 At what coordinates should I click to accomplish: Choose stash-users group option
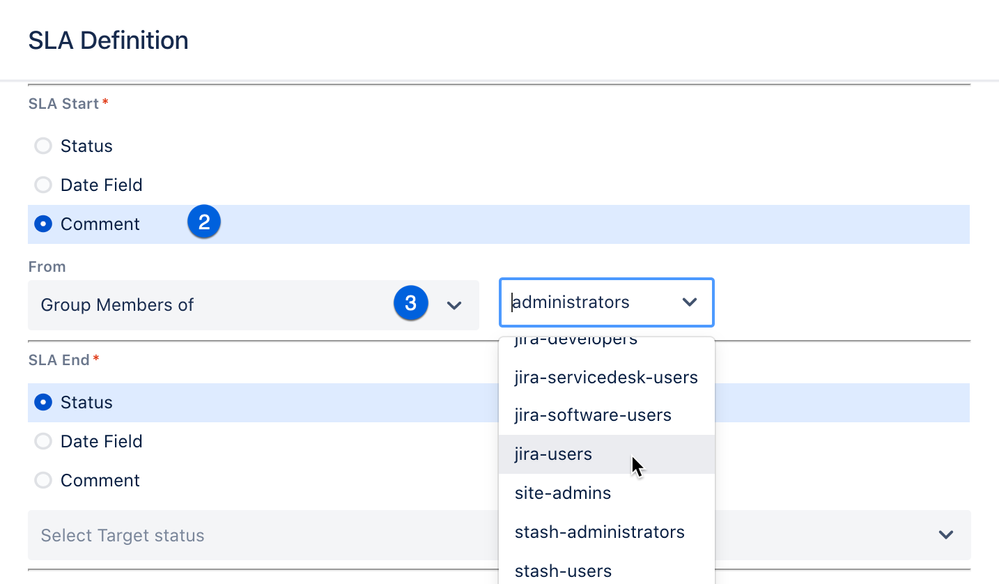(x=562, y=570)
